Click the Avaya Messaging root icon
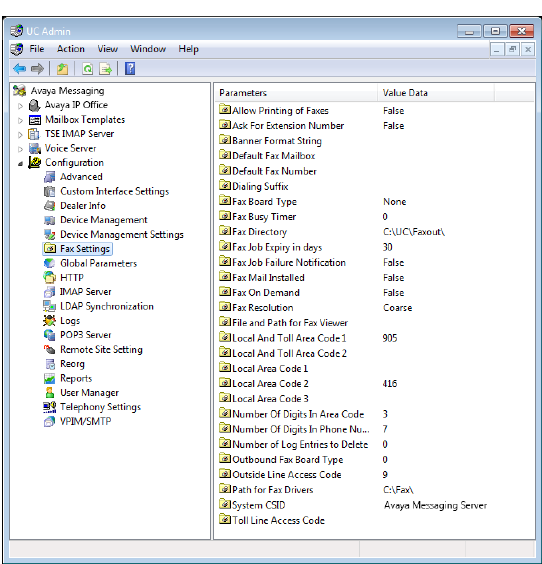The width and height of the screenshot is (542, 564). 19,91
